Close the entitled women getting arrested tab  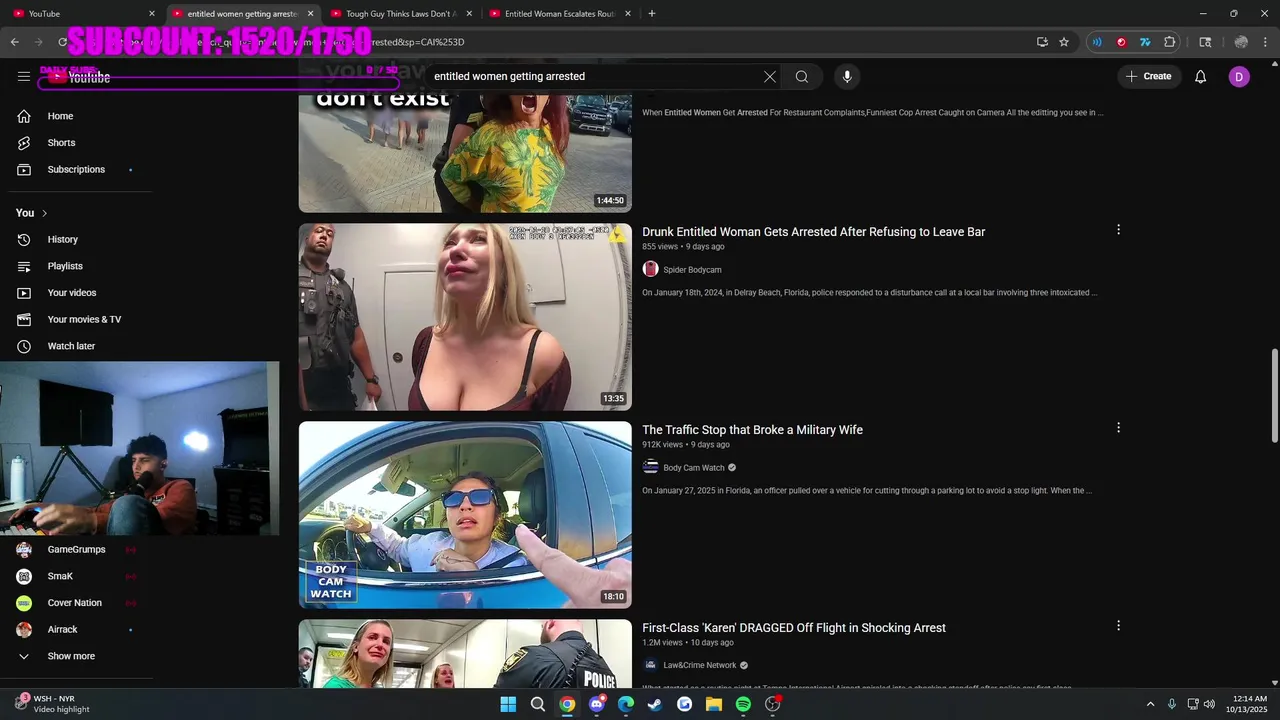click(x=310, y=14)
